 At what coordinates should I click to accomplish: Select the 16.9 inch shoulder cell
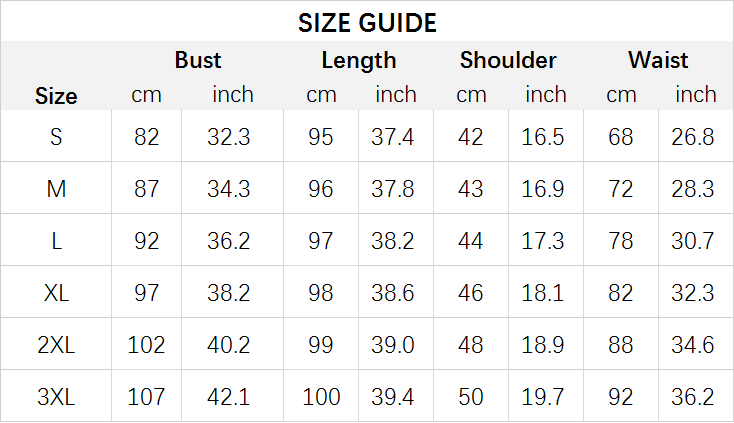click(543, 189)
